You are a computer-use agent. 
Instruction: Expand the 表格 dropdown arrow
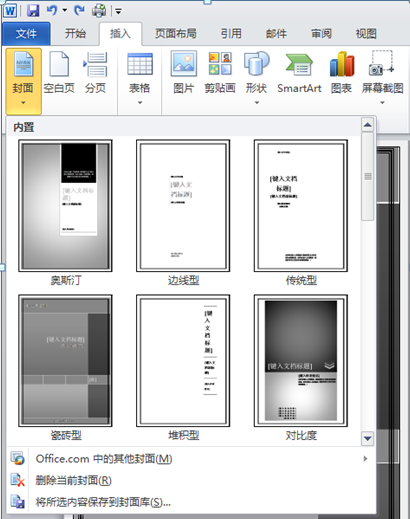click(140, 103)
